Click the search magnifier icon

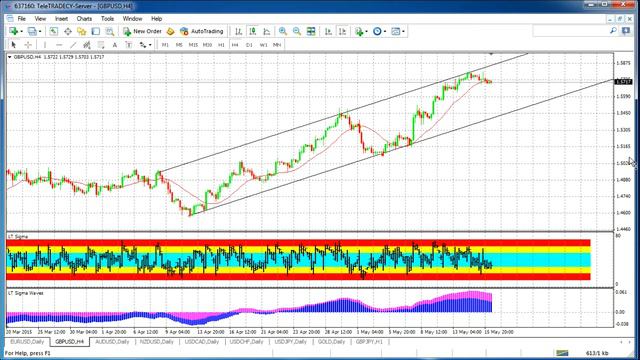(x=613, y=31)
